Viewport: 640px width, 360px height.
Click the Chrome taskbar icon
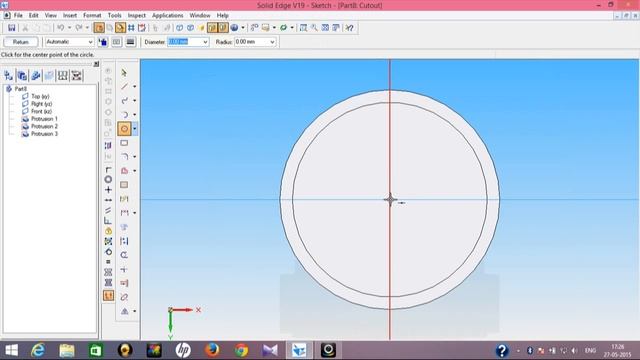[x=241, y=350]
